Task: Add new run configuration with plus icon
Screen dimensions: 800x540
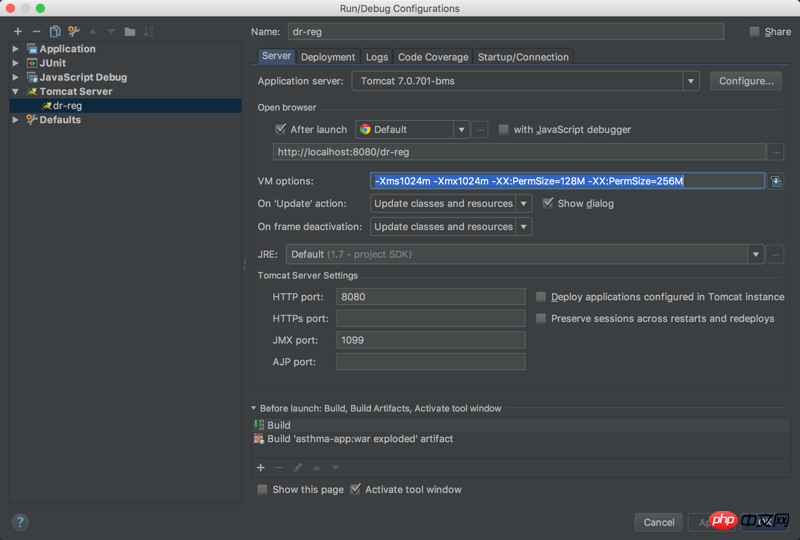Action: tap(17, 32)
